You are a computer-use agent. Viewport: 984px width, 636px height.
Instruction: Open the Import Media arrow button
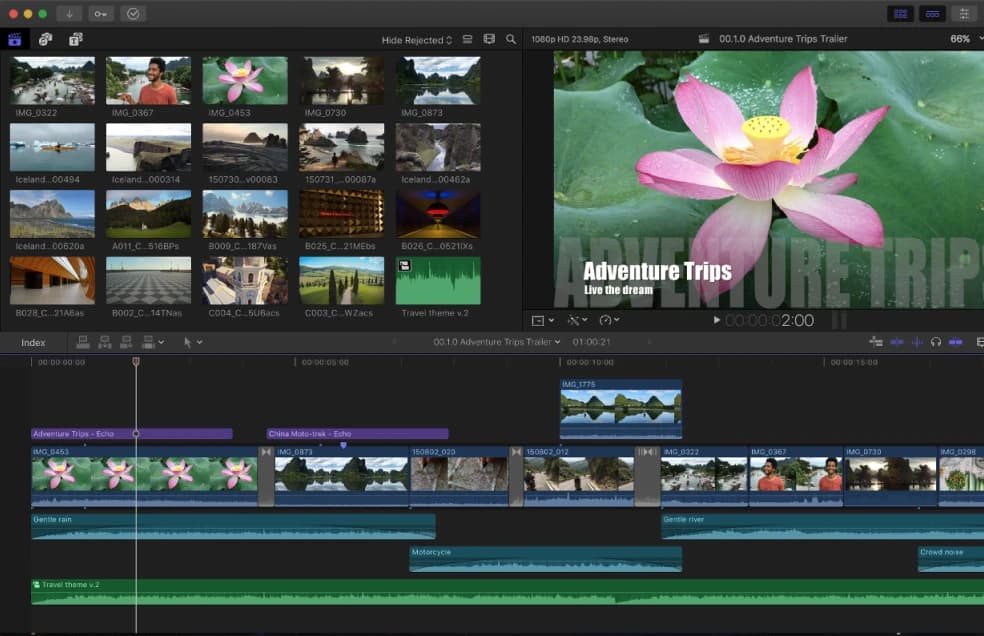coord(69,14)
